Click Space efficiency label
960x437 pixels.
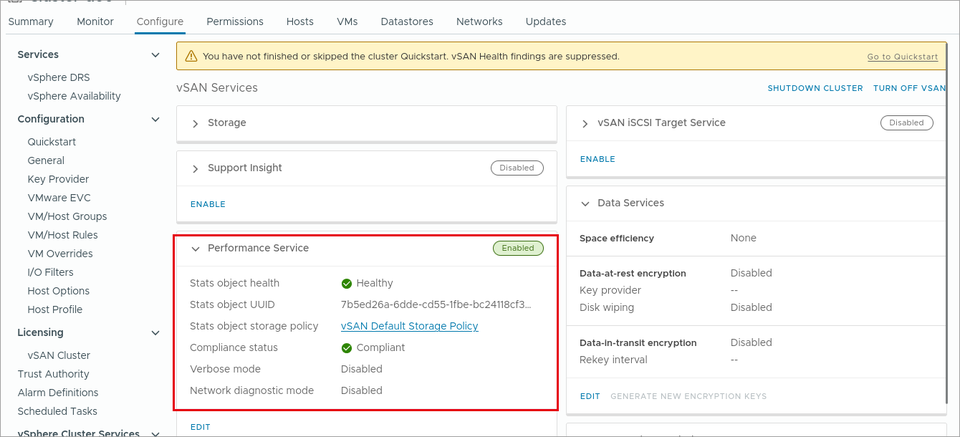tap(617, 238)
